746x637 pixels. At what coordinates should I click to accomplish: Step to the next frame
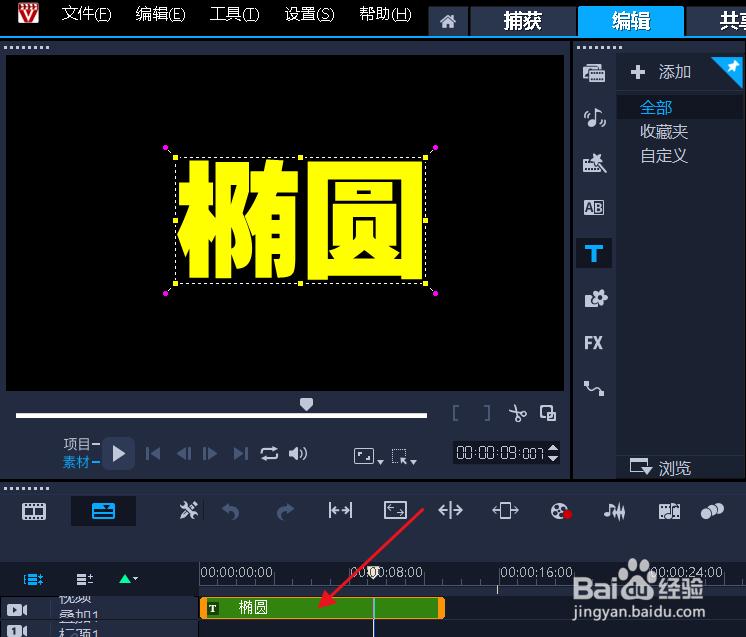click(210, 453)
